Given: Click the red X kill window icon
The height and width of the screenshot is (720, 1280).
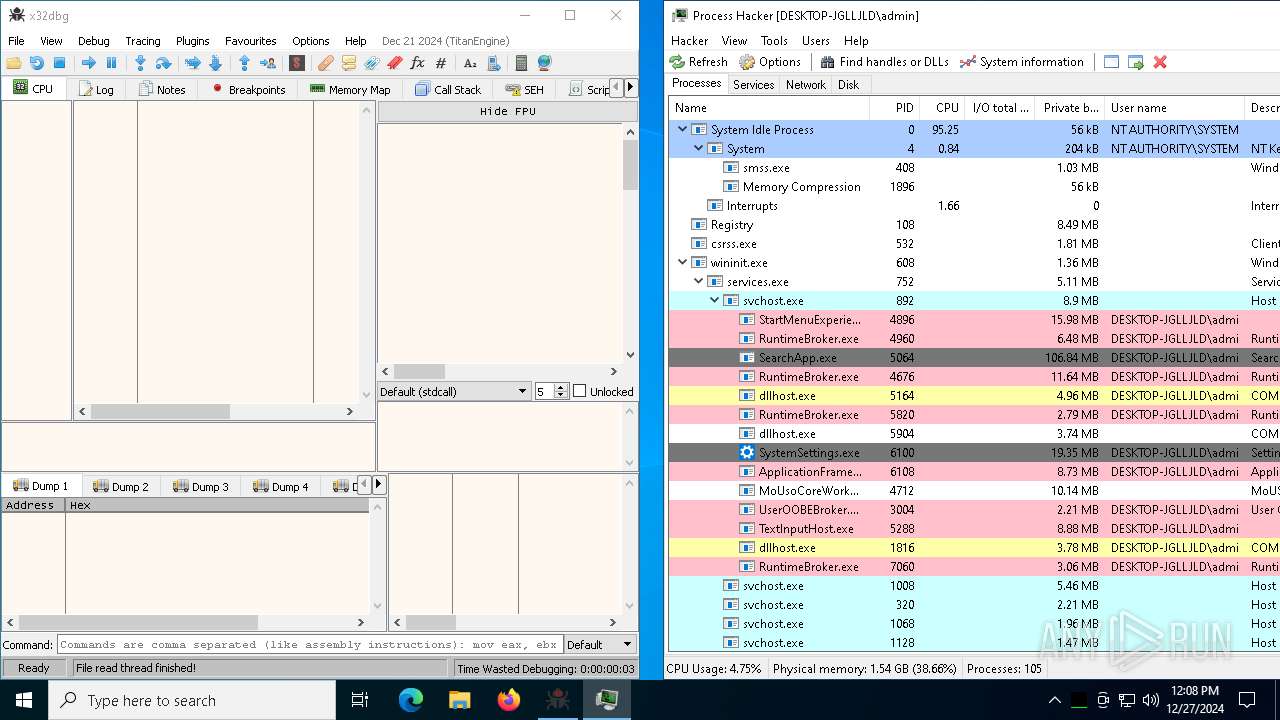Looking at the screenshot, I should click(1160, 62).
